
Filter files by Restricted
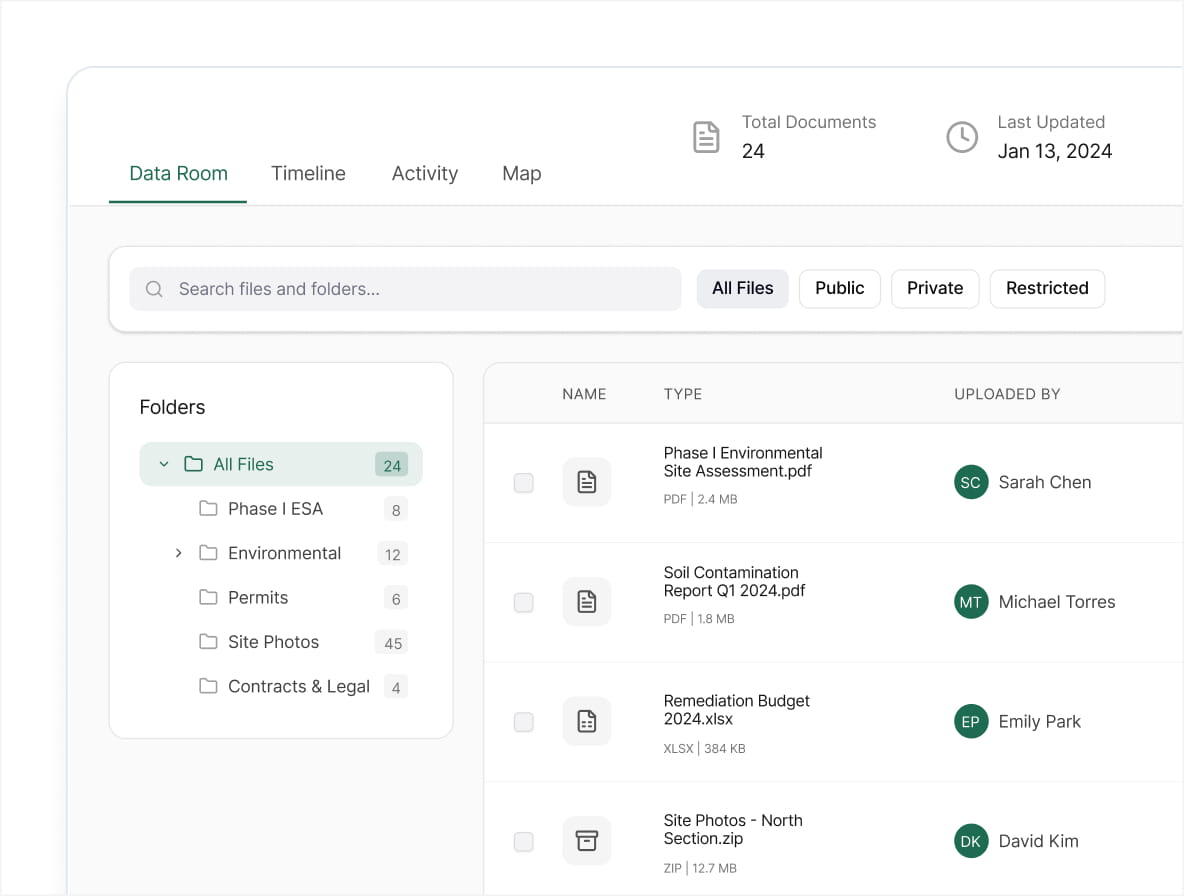[x=1047, y=288]
